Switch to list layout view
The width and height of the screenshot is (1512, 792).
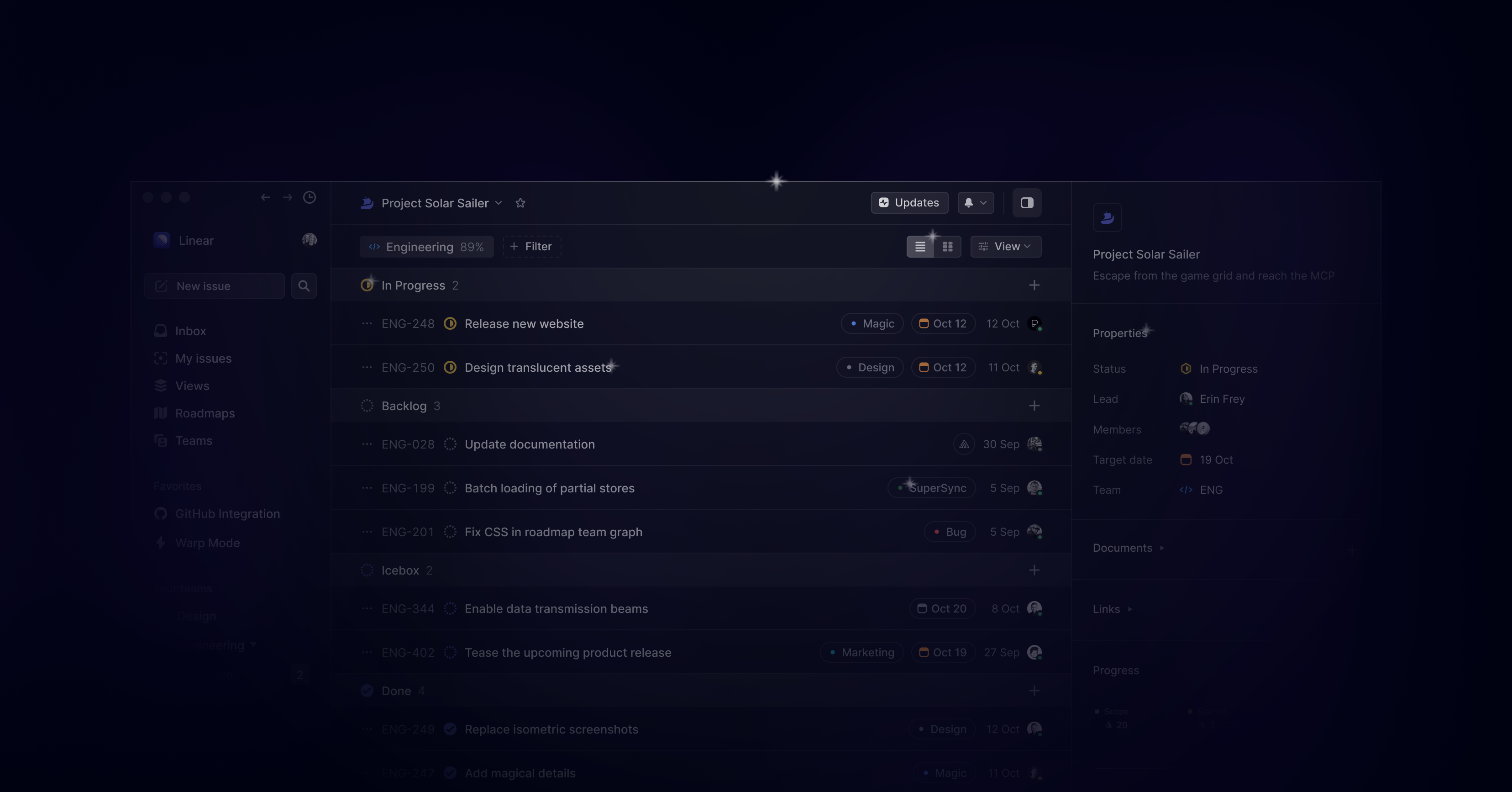(x=920, y=247)
